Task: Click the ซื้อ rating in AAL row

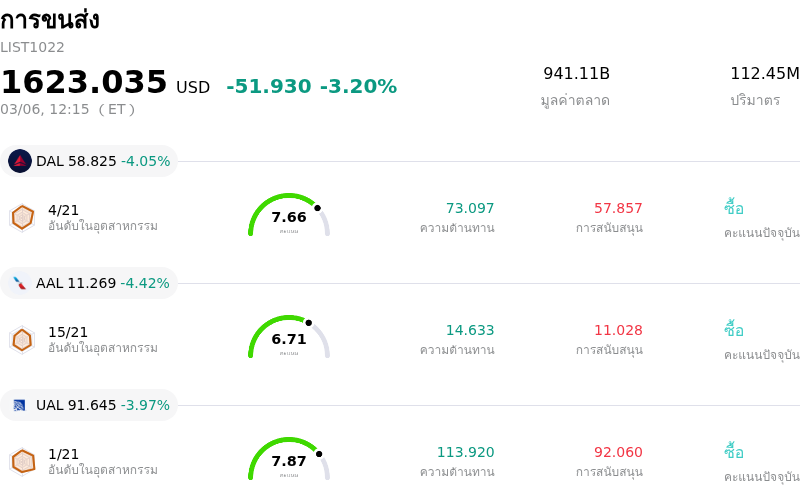Action: [734, 330]
